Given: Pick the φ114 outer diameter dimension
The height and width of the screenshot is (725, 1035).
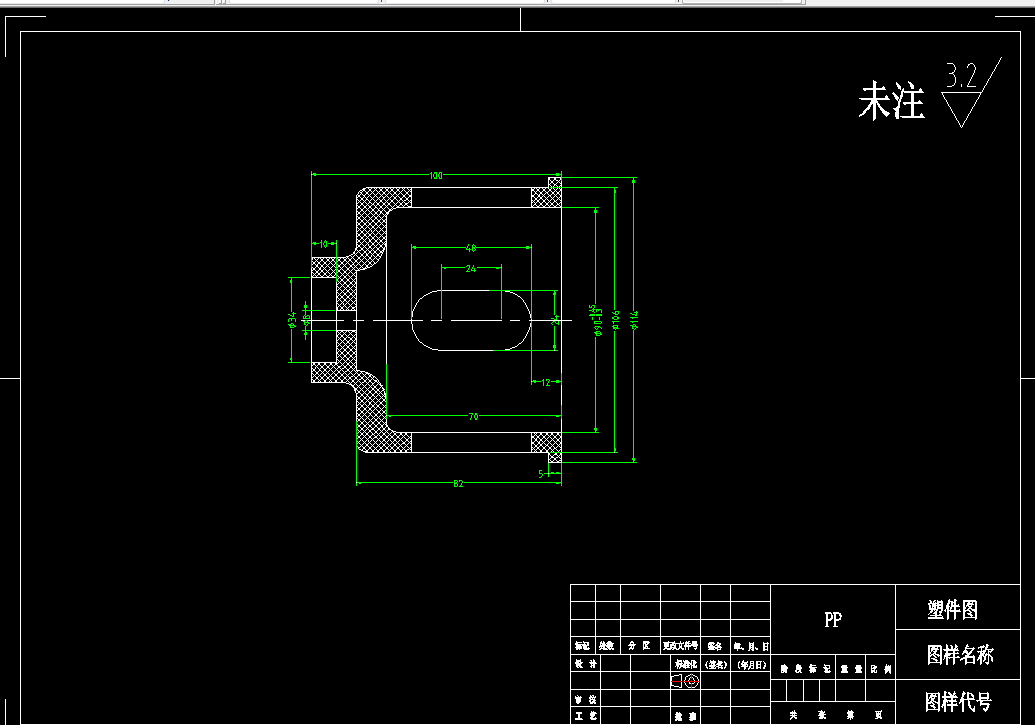Looking at the screenshot, I should (634, 320).
